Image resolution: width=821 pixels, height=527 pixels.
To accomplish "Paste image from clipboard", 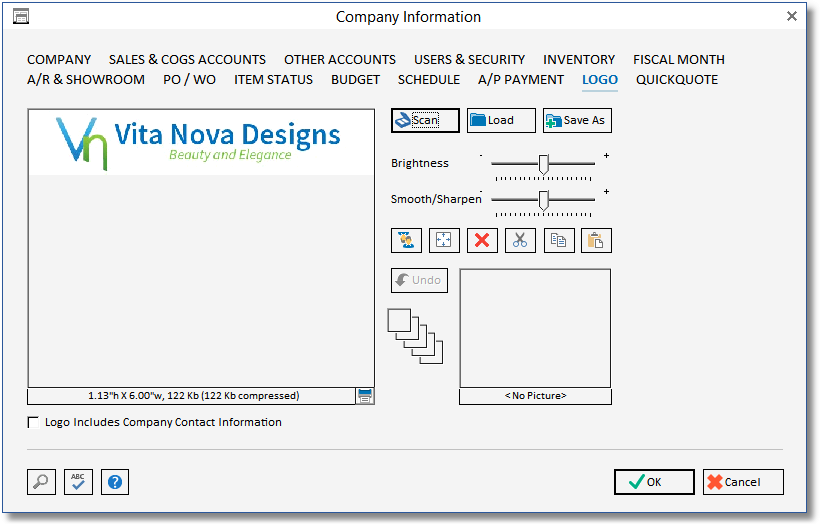I will point(596,240).
